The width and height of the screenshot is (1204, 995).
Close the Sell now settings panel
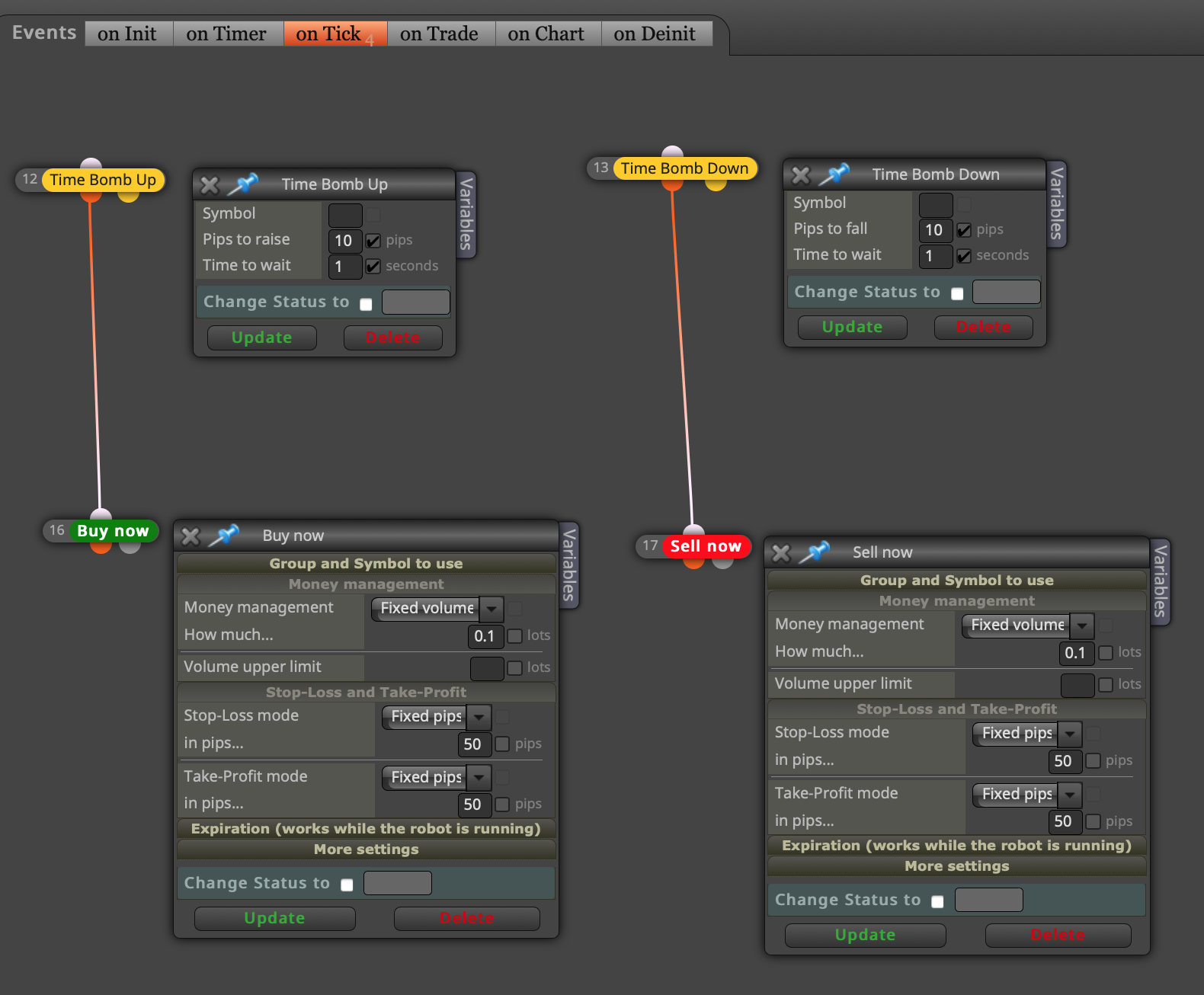coord(781,553)
